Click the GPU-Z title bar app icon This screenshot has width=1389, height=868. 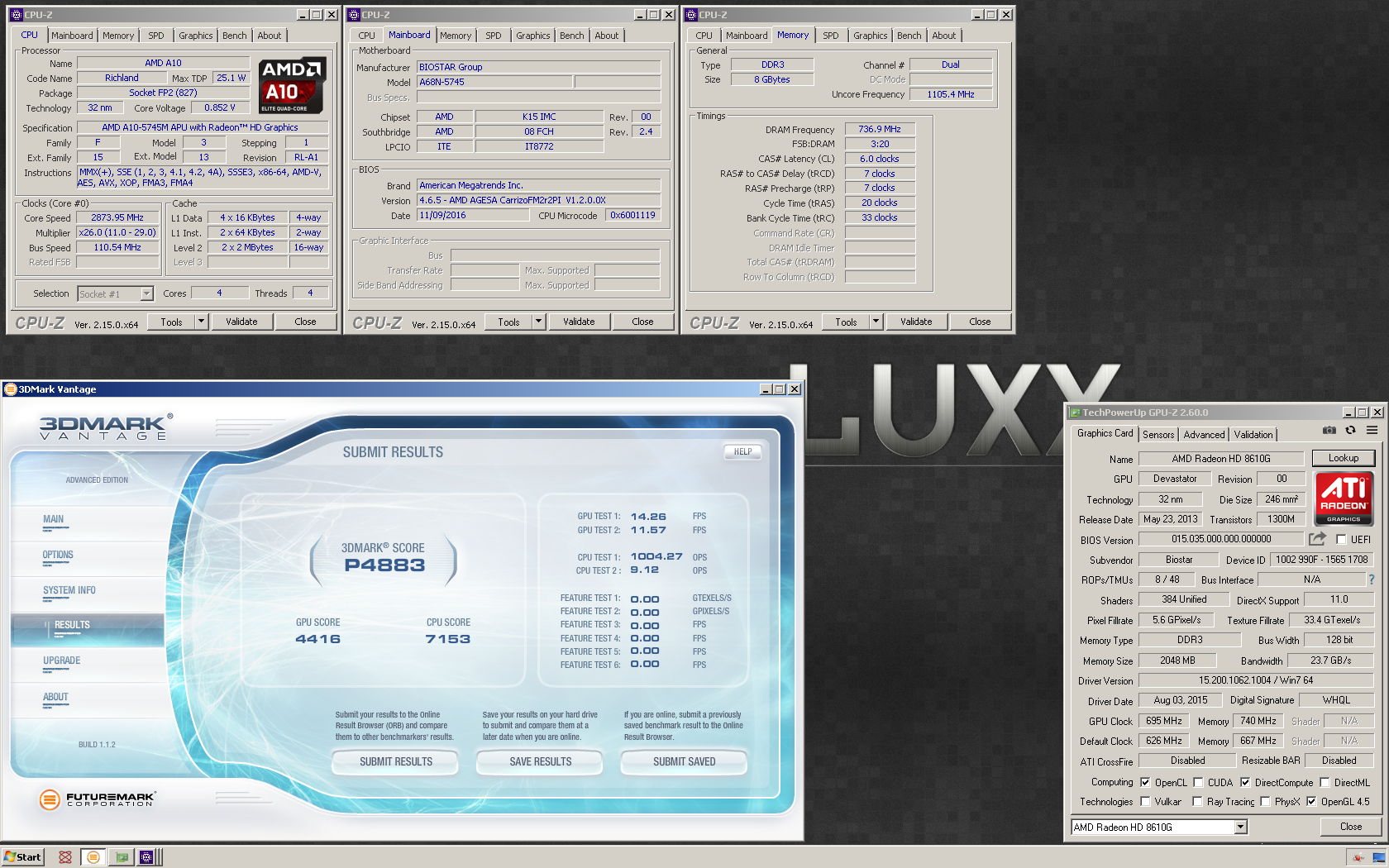[1075, 413]
